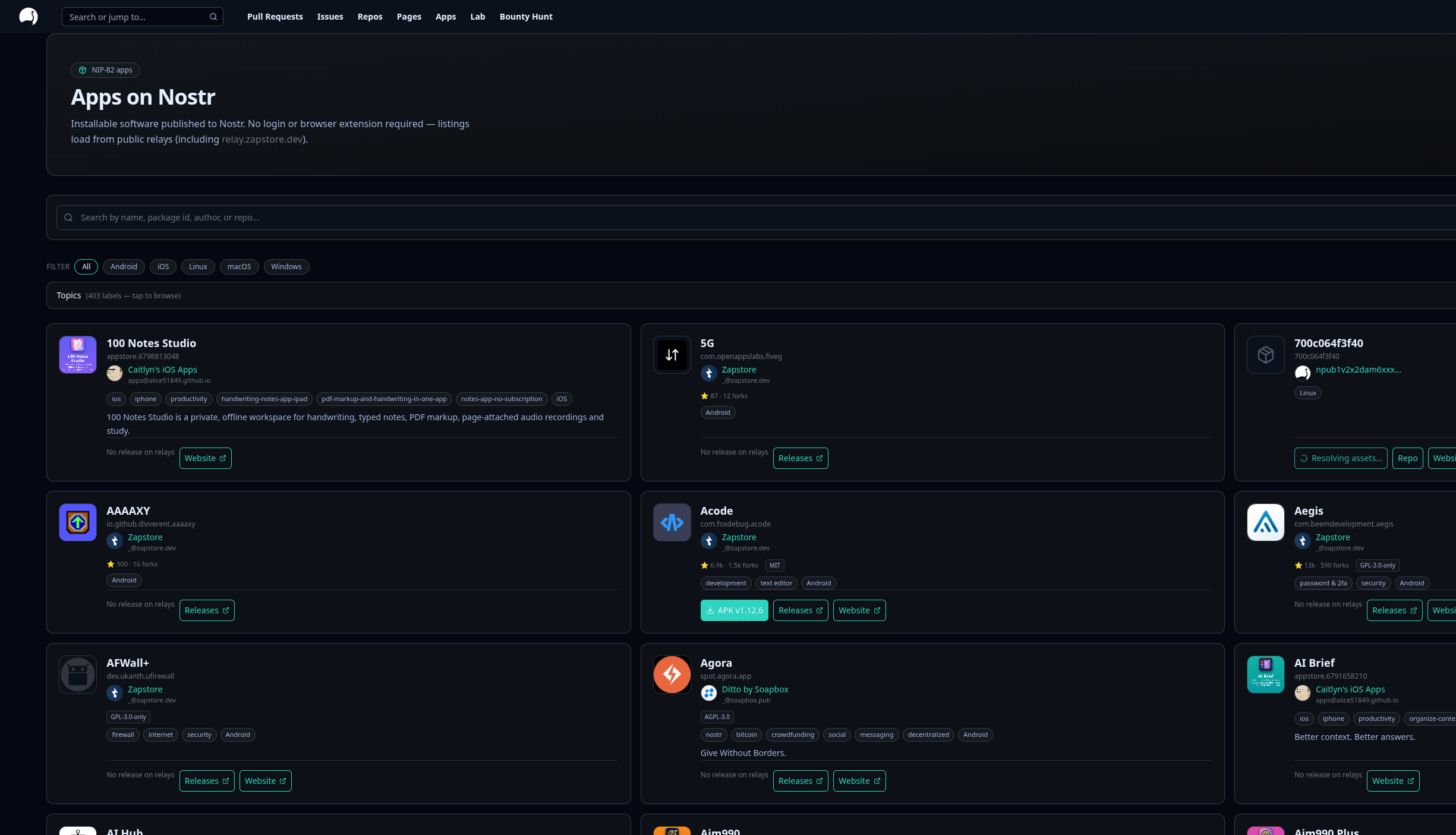The width and height of the screenshot is (1456, 835).
Task: Select the Windows filter chip
Action: coord(286,267)
